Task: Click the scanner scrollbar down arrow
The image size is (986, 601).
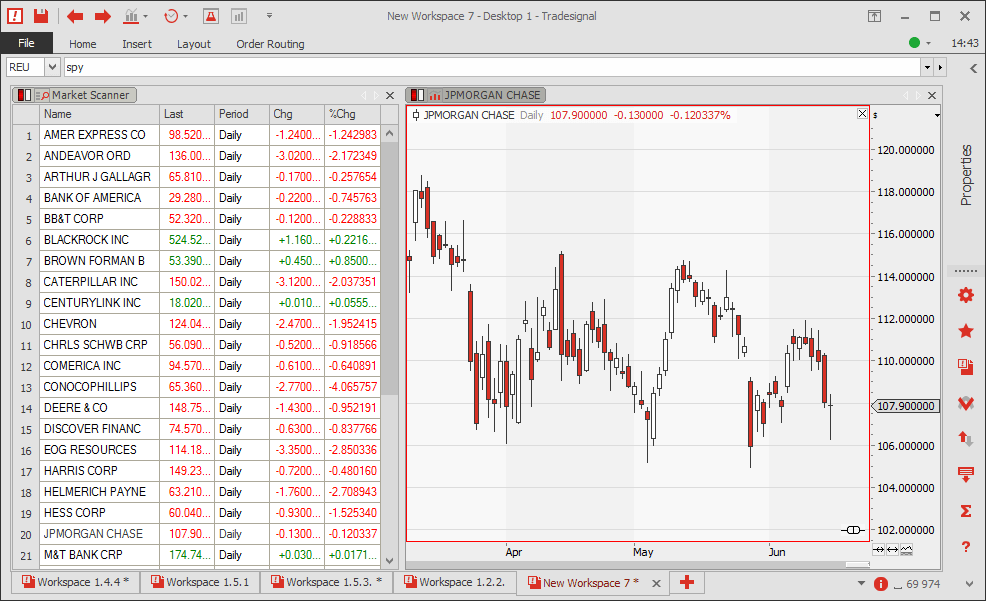Action: (390, 561)
